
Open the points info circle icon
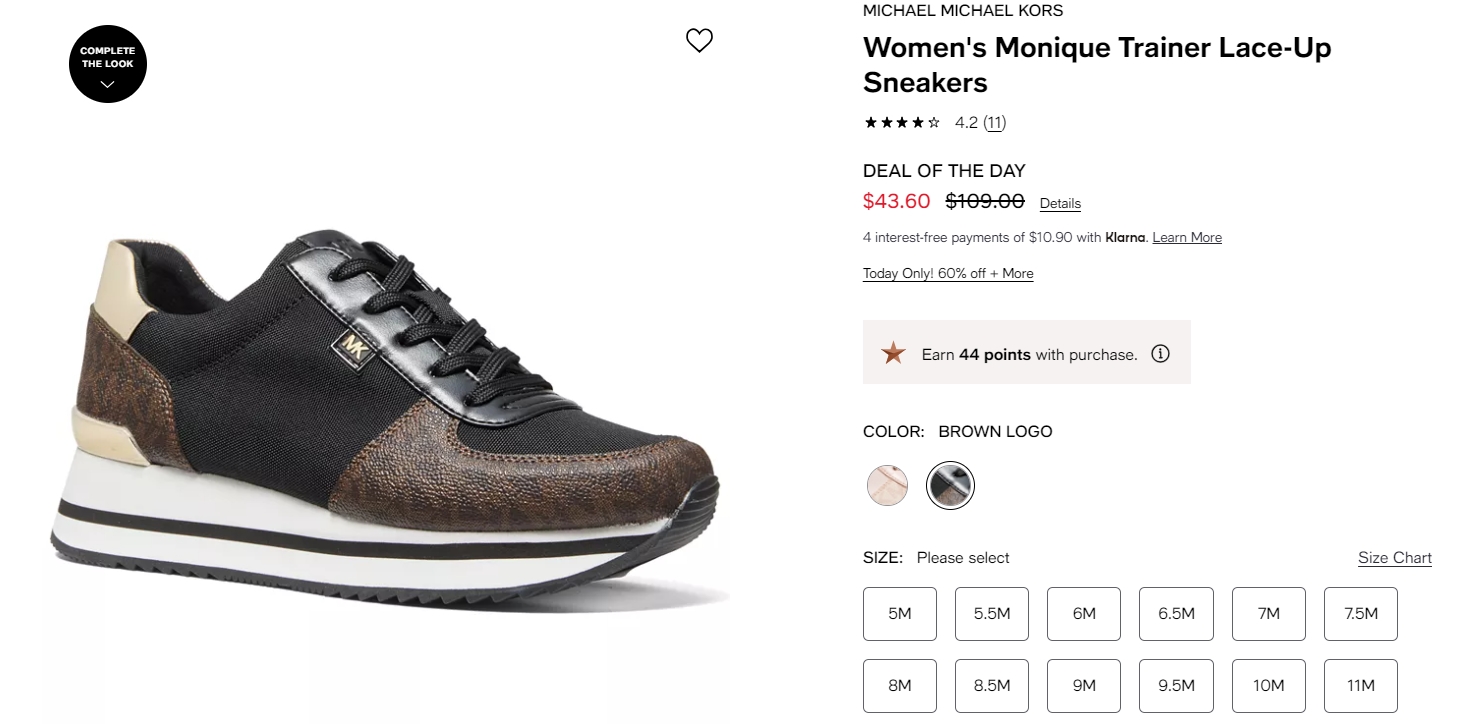click(1160, 354)
